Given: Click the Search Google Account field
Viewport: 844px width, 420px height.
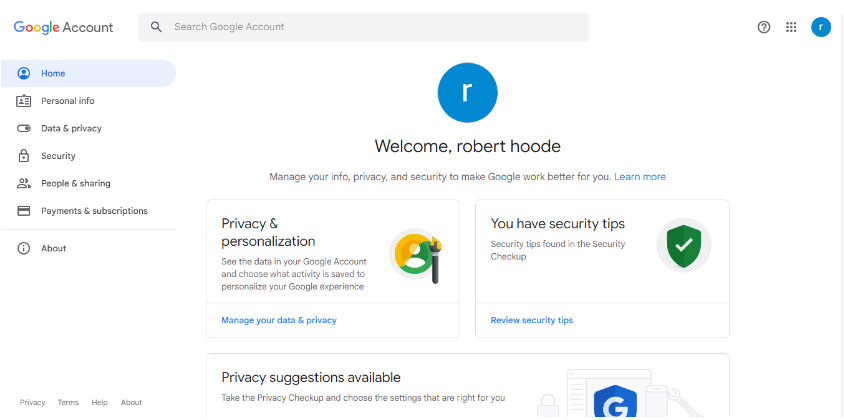Looking at the screenshot, I should pos(370,27).
